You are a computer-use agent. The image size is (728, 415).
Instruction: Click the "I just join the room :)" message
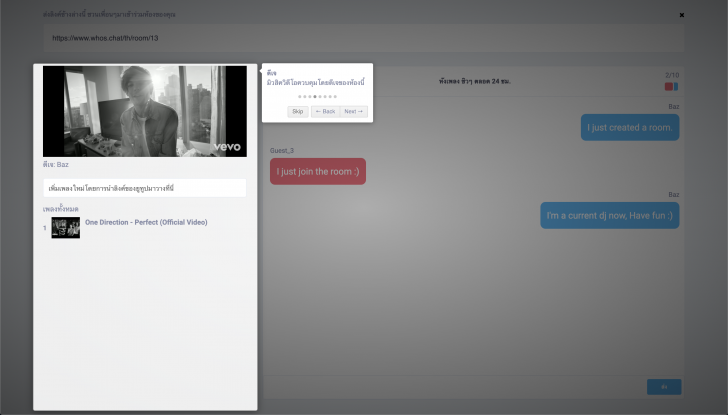click(318, 171)
